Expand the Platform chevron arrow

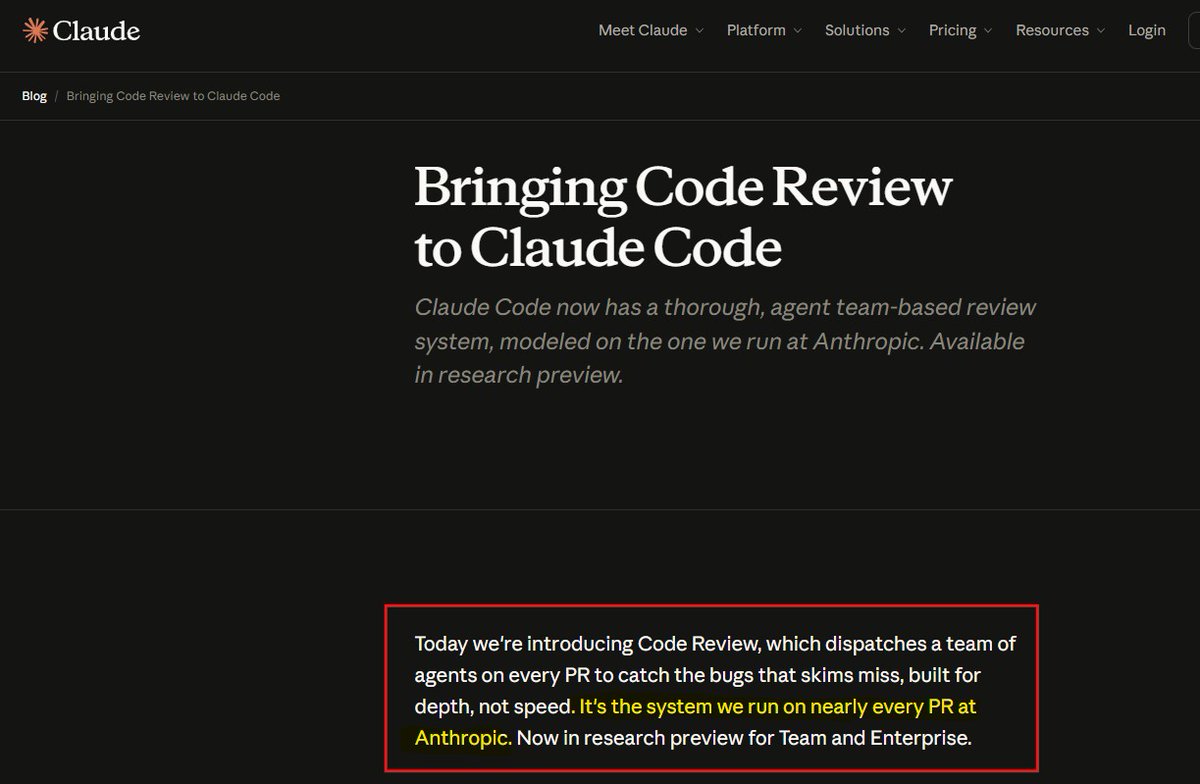798,31
